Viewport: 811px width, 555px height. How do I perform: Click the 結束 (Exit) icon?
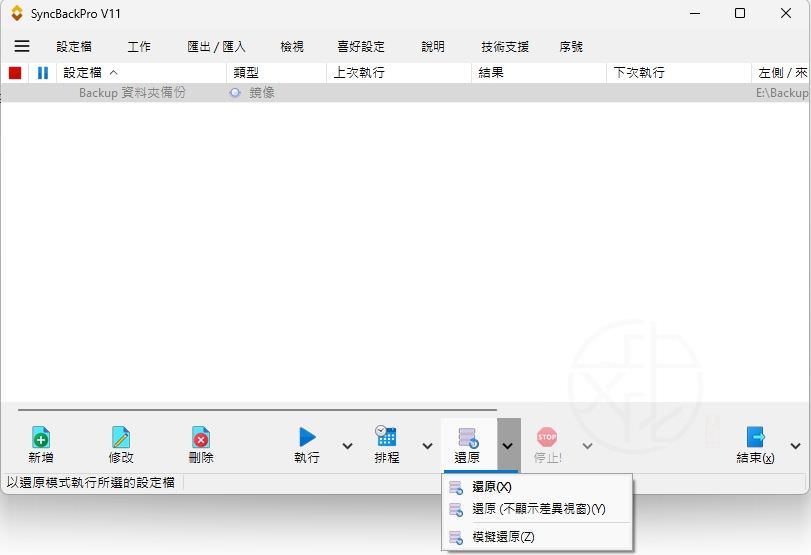(756, 437)
